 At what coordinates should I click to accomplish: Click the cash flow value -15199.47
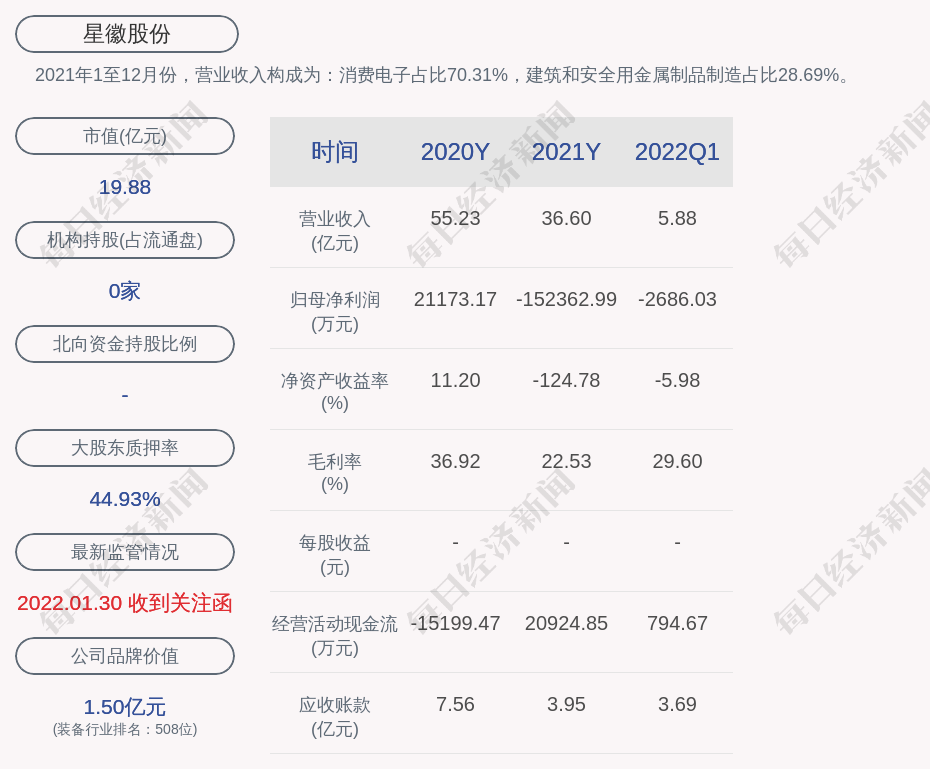[x=455, y=623]
